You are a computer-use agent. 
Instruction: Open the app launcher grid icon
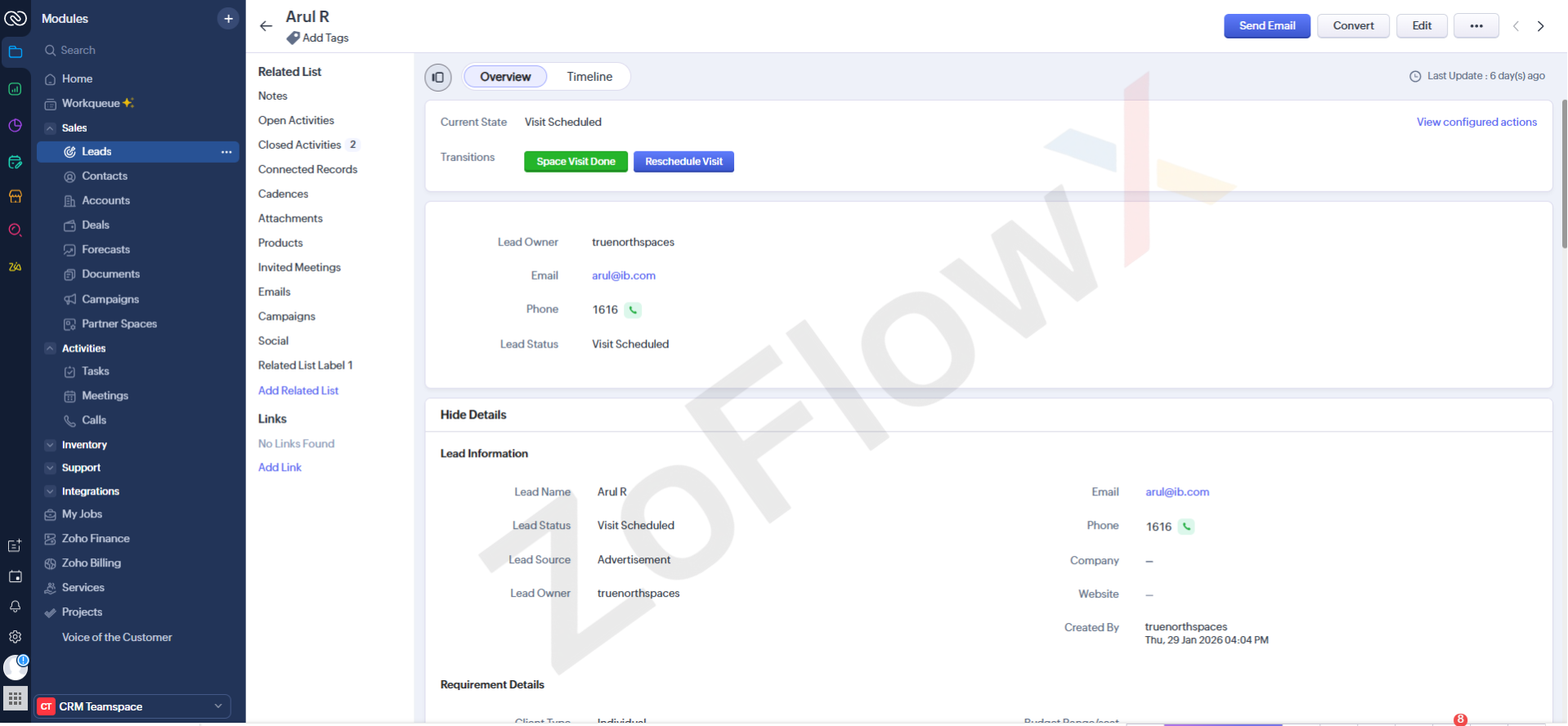coord(15,699)
